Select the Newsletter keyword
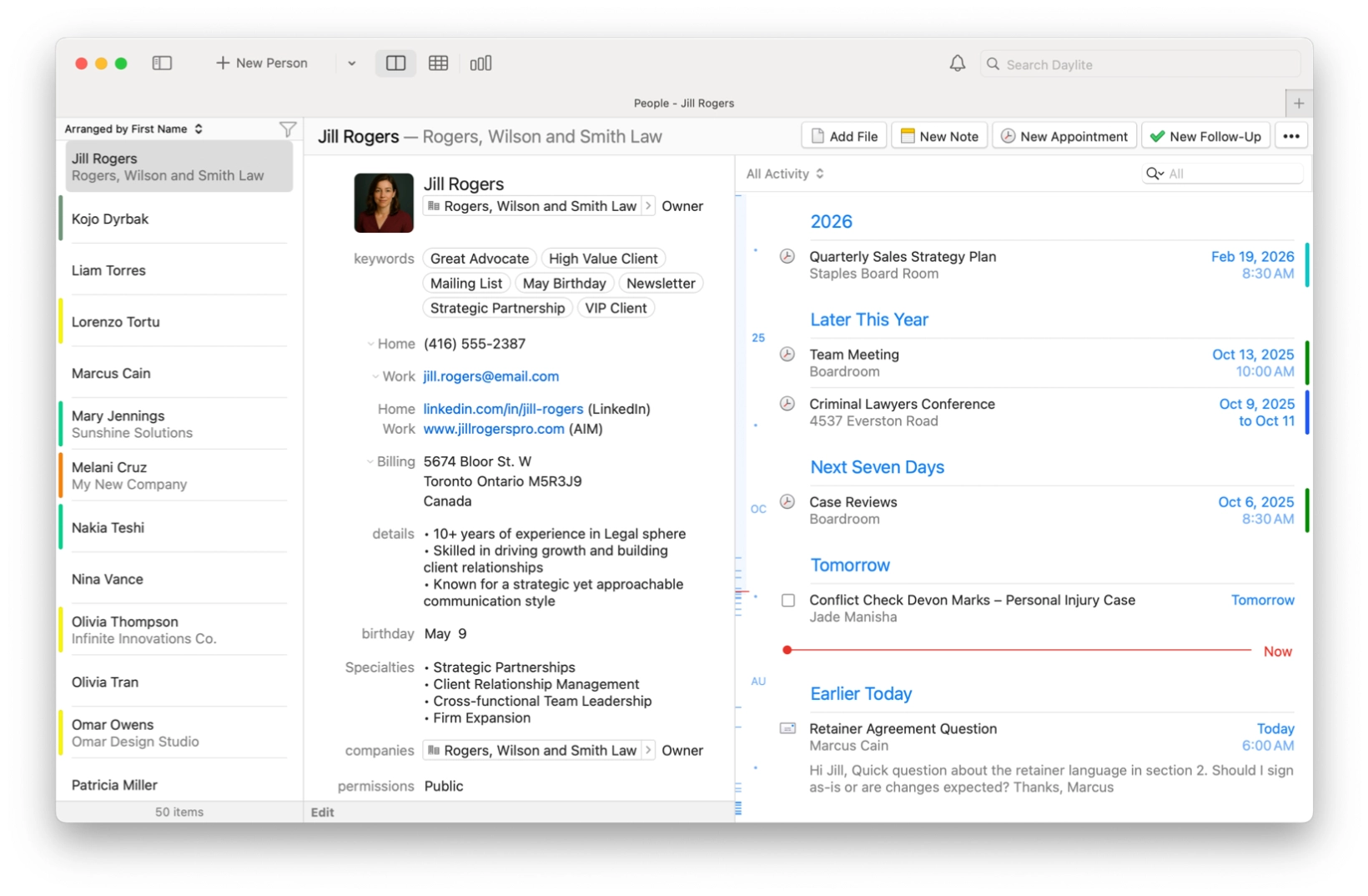Image resolution: width=1368 pixels, height=896 pixels. (661, 284)
